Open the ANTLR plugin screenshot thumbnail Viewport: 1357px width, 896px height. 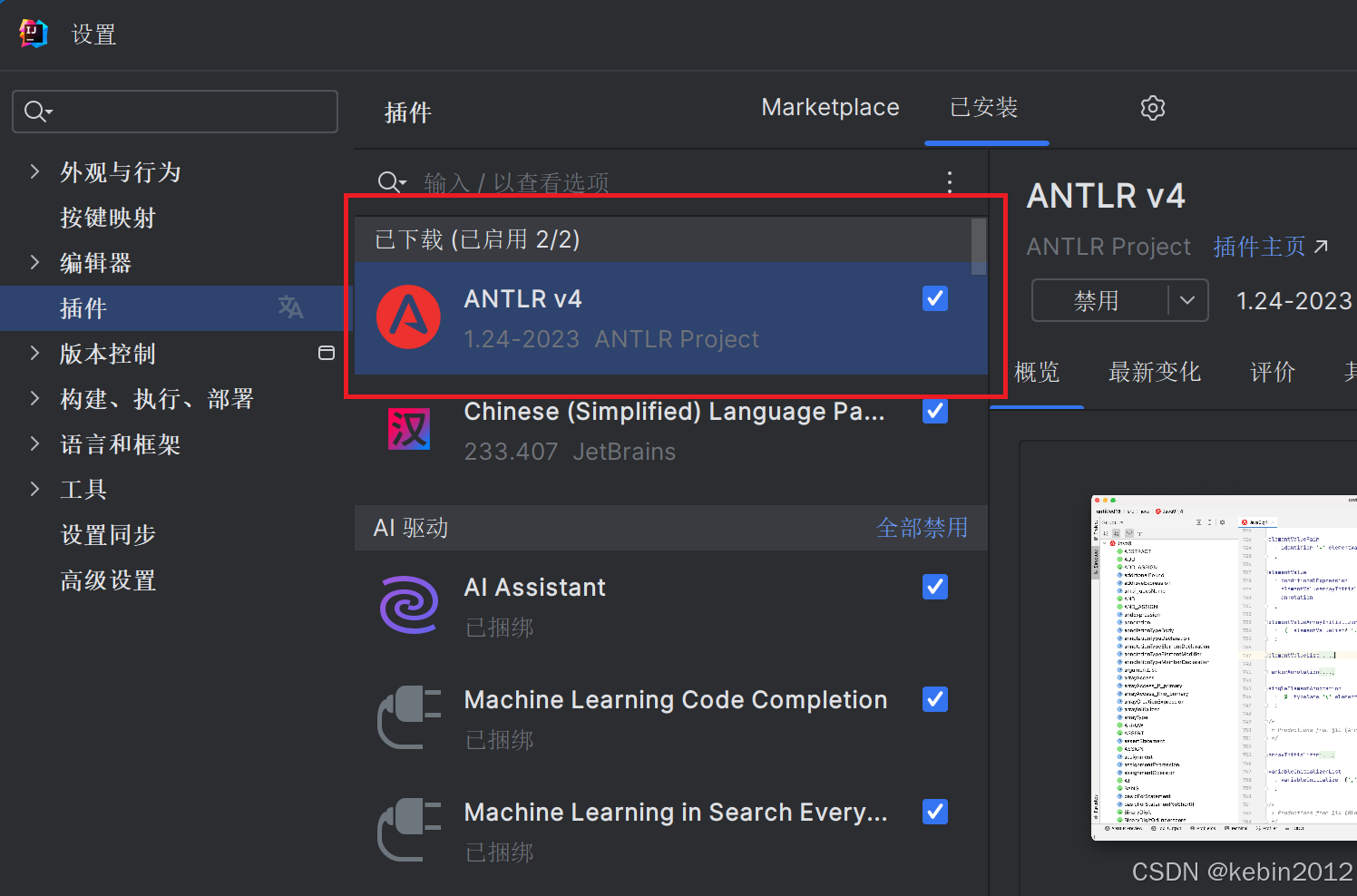1224,667
